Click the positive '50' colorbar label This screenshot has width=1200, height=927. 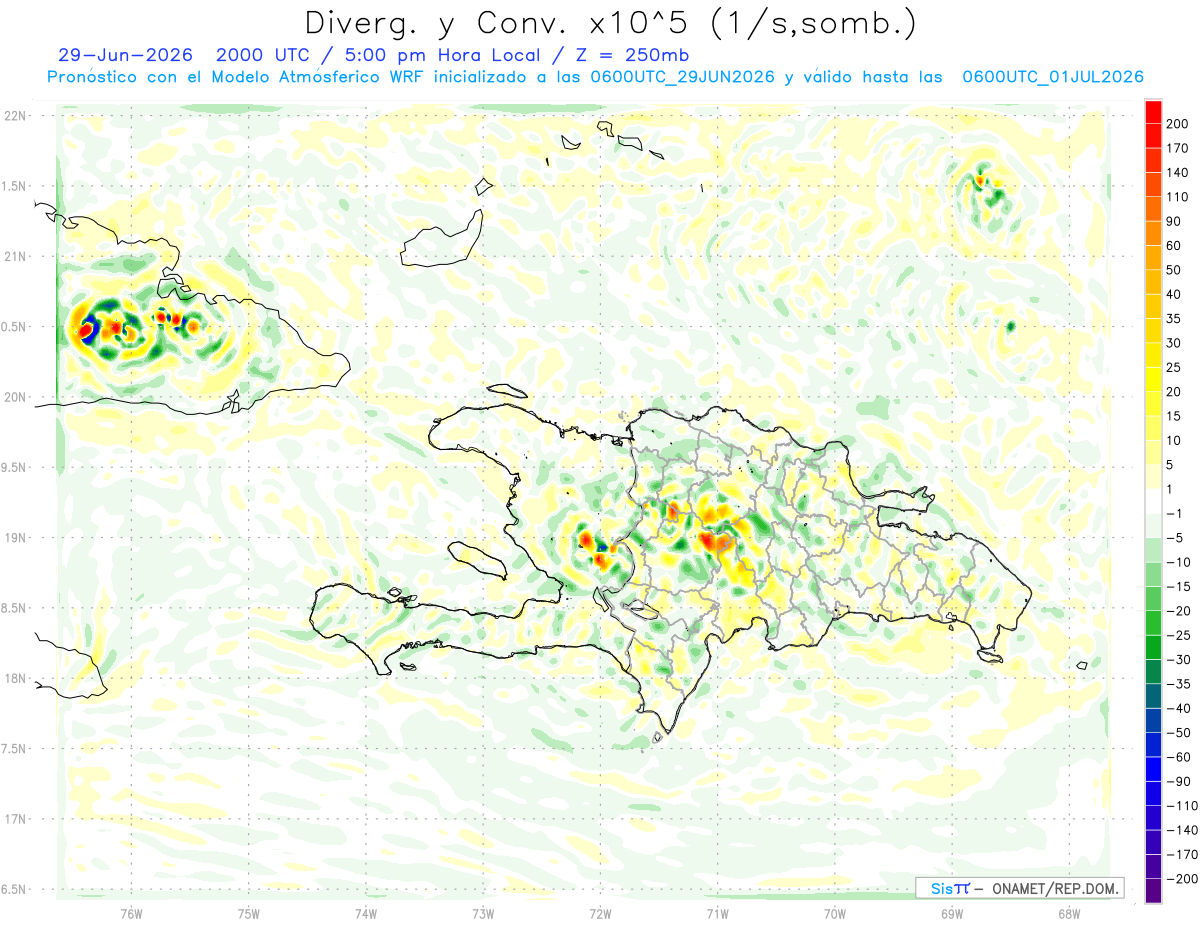(1173, 270)
